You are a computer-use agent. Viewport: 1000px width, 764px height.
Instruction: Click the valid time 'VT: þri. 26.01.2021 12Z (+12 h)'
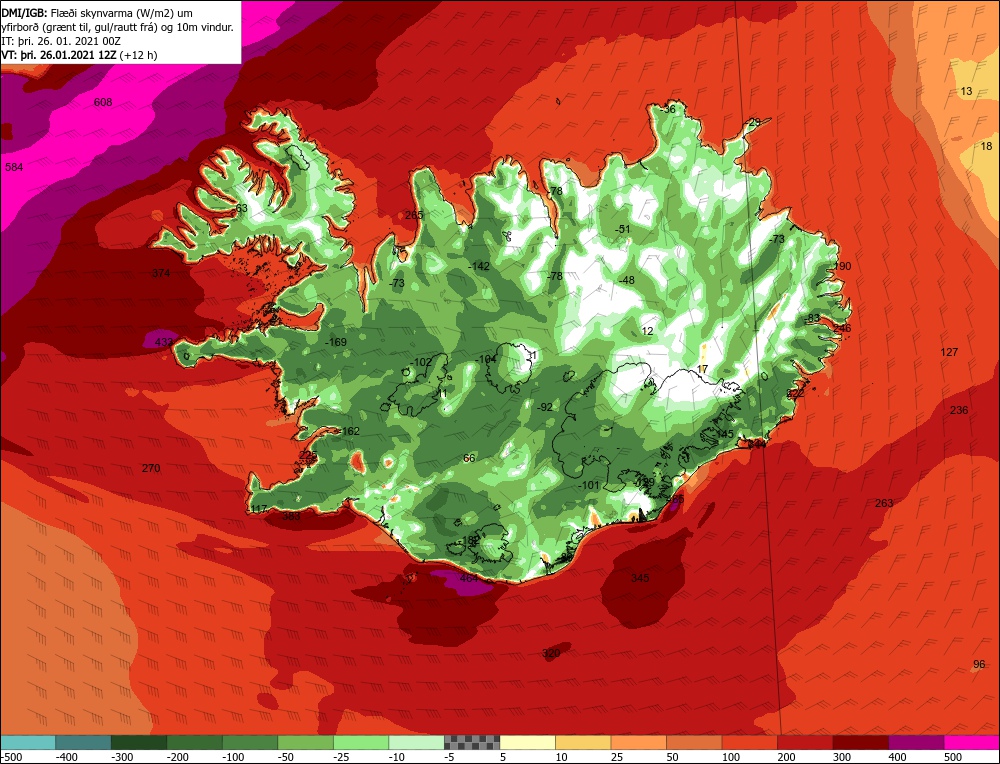point(80,55)
